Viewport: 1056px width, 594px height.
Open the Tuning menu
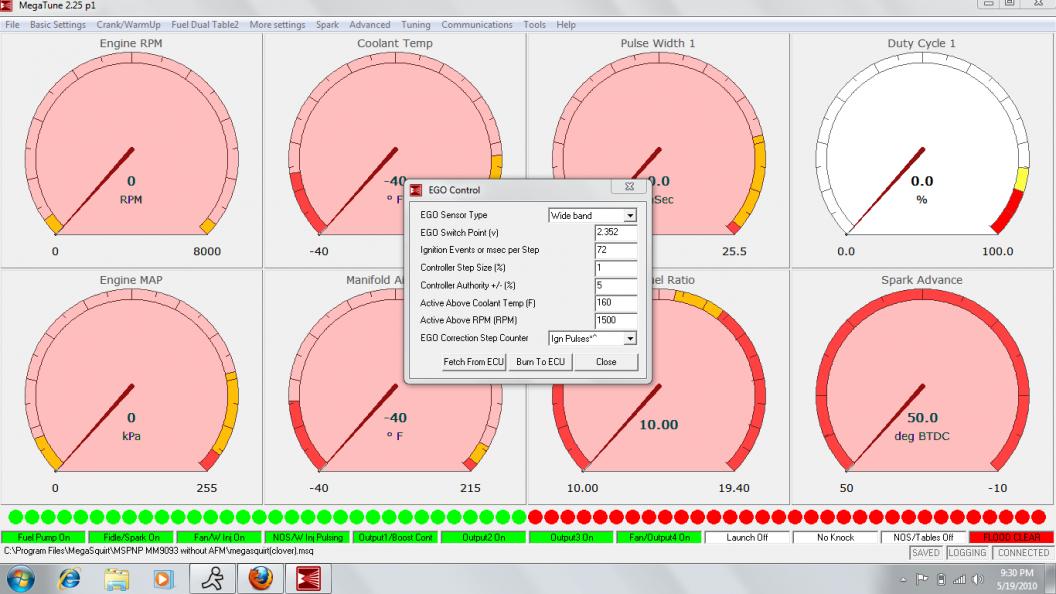click(415, 24)
